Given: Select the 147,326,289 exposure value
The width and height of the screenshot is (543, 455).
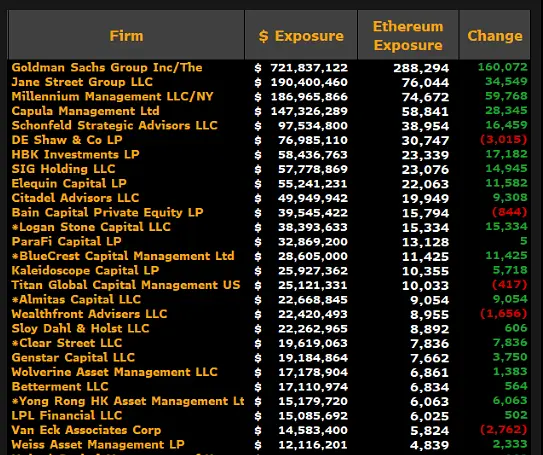Looking at the screenshot, I should tap(309, 111).
